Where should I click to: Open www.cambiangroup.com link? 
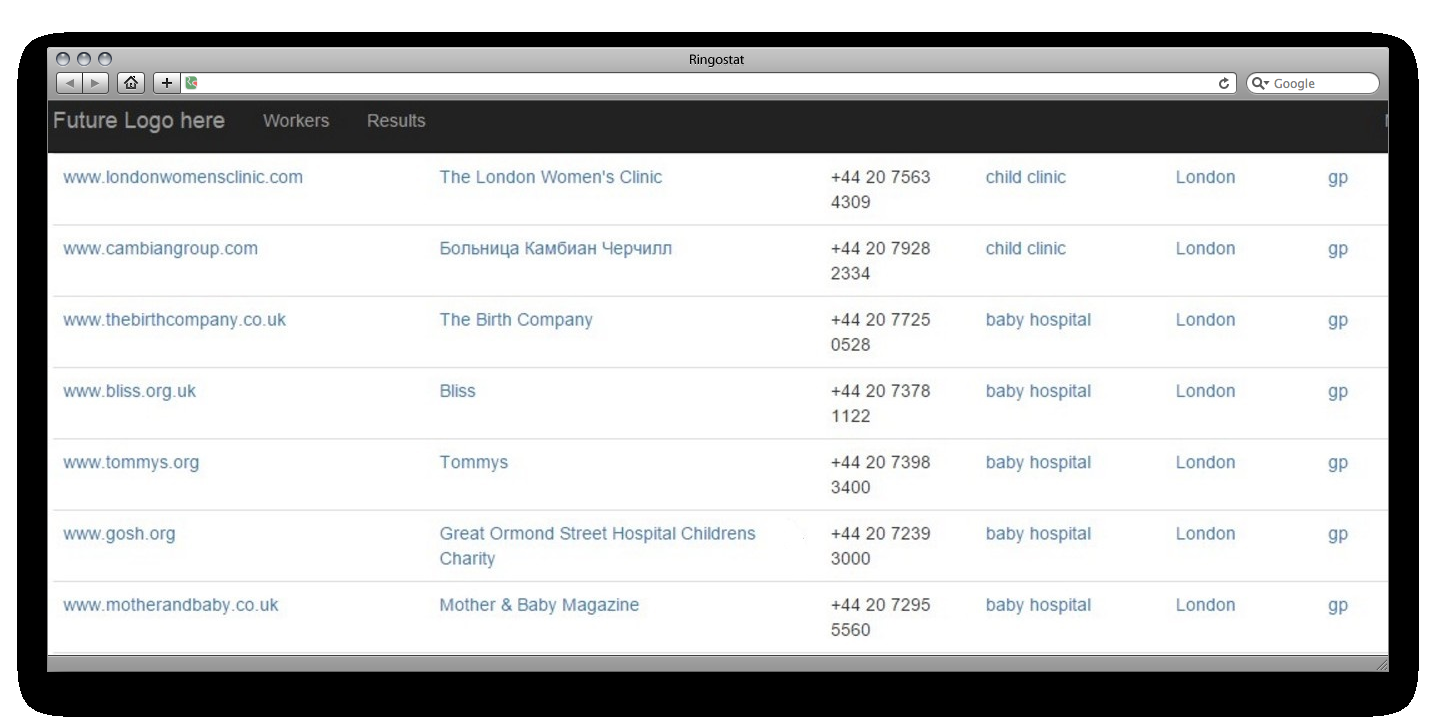(x=160, y=248)
